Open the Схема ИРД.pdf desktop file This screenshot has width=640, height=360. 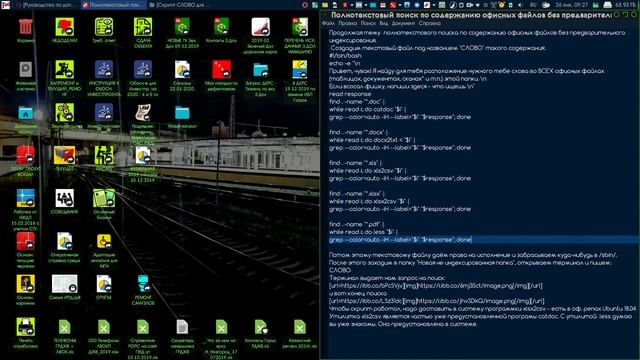64,284
